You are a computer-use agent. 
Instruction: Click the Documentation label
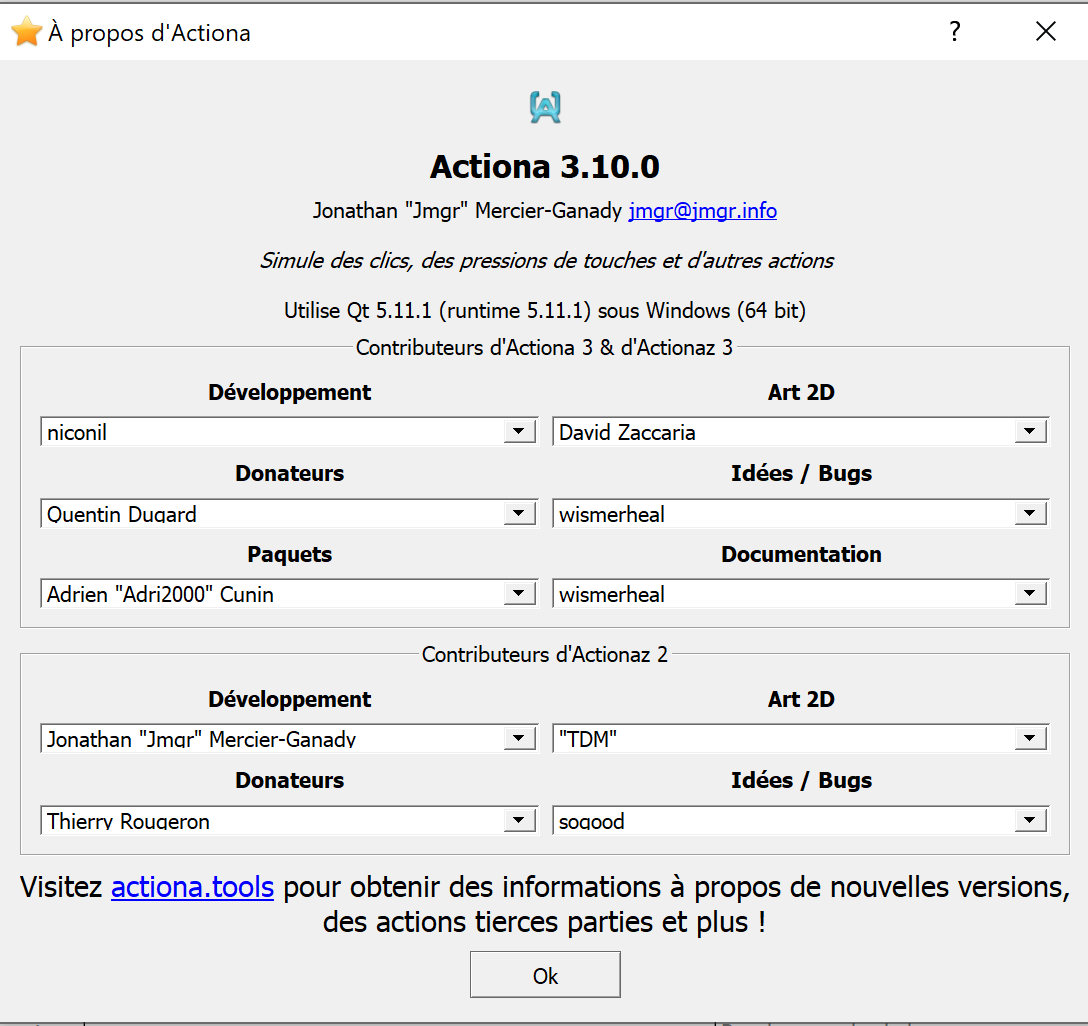(x=801, y=554)
